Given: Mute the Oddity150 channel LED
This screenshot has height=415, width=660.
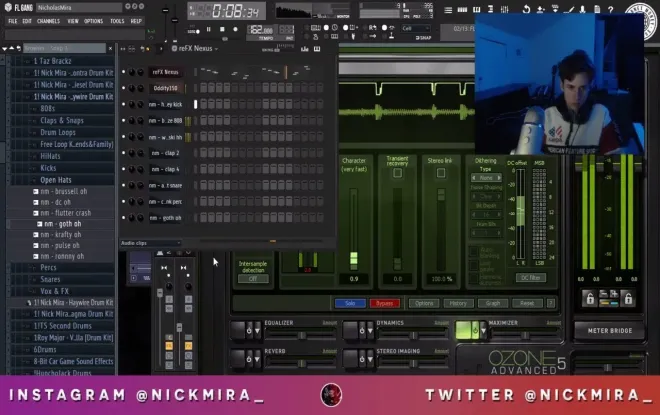Looking at the screenshot, I should (x=123, y=88).
